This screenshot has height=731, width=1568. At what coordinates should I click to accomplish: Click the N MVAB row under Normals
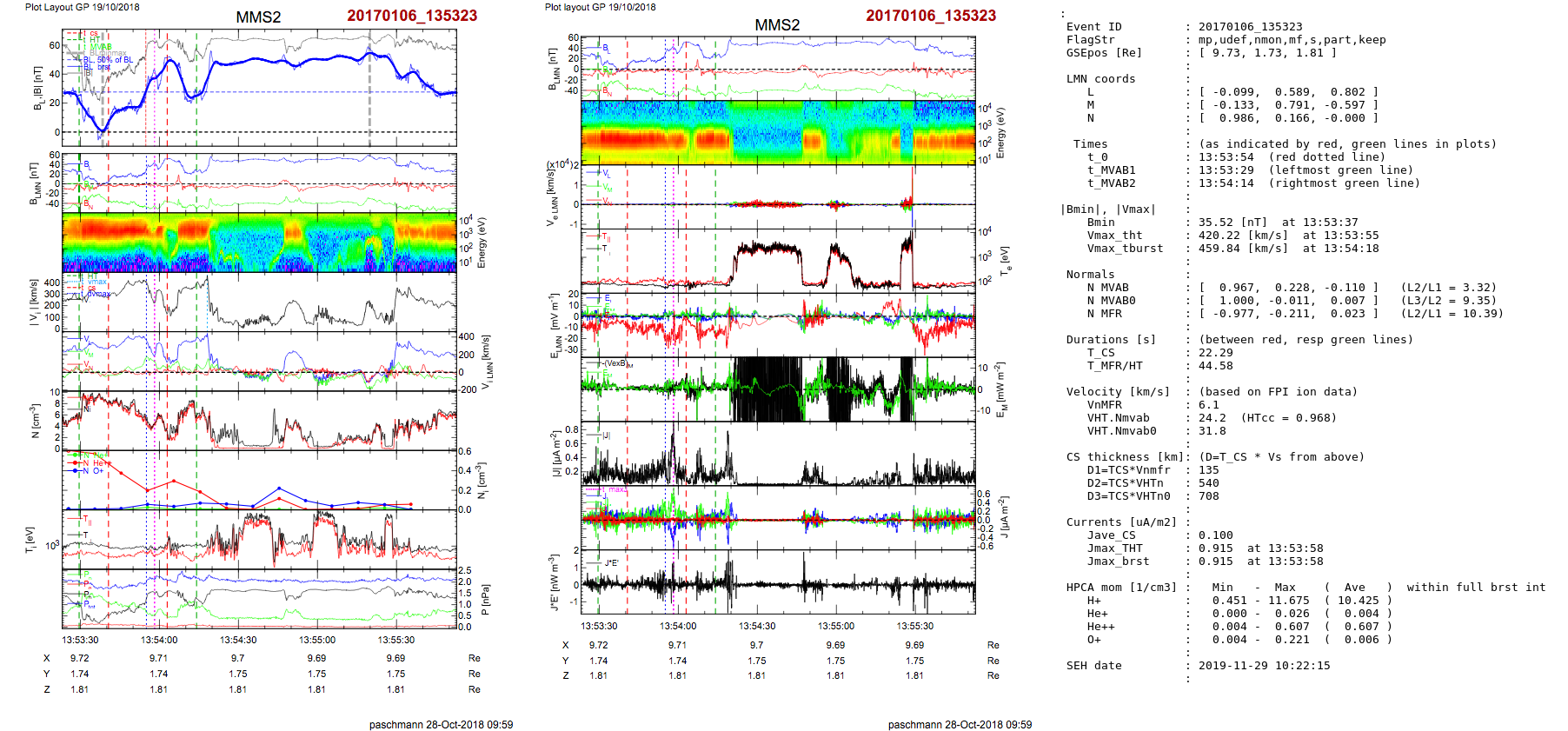pos(1107,288)
